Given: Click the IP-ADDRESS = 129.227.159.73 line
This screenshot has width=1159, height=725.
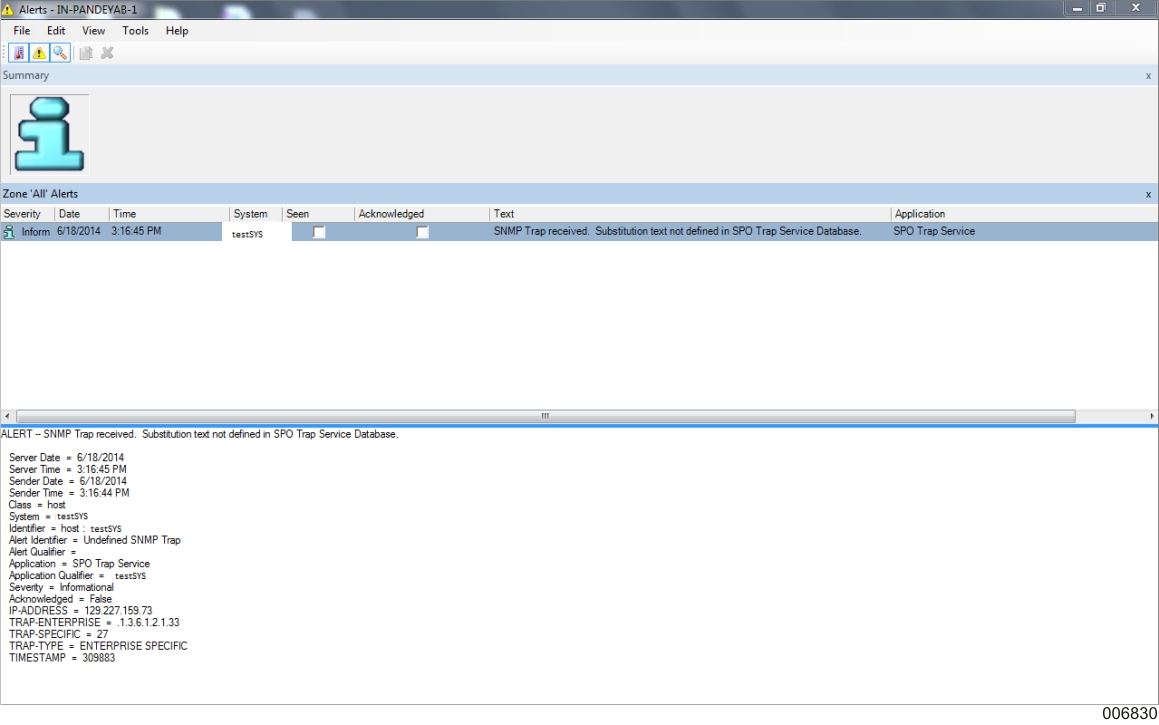Looking at the screenshot, I should pos(81,611).
